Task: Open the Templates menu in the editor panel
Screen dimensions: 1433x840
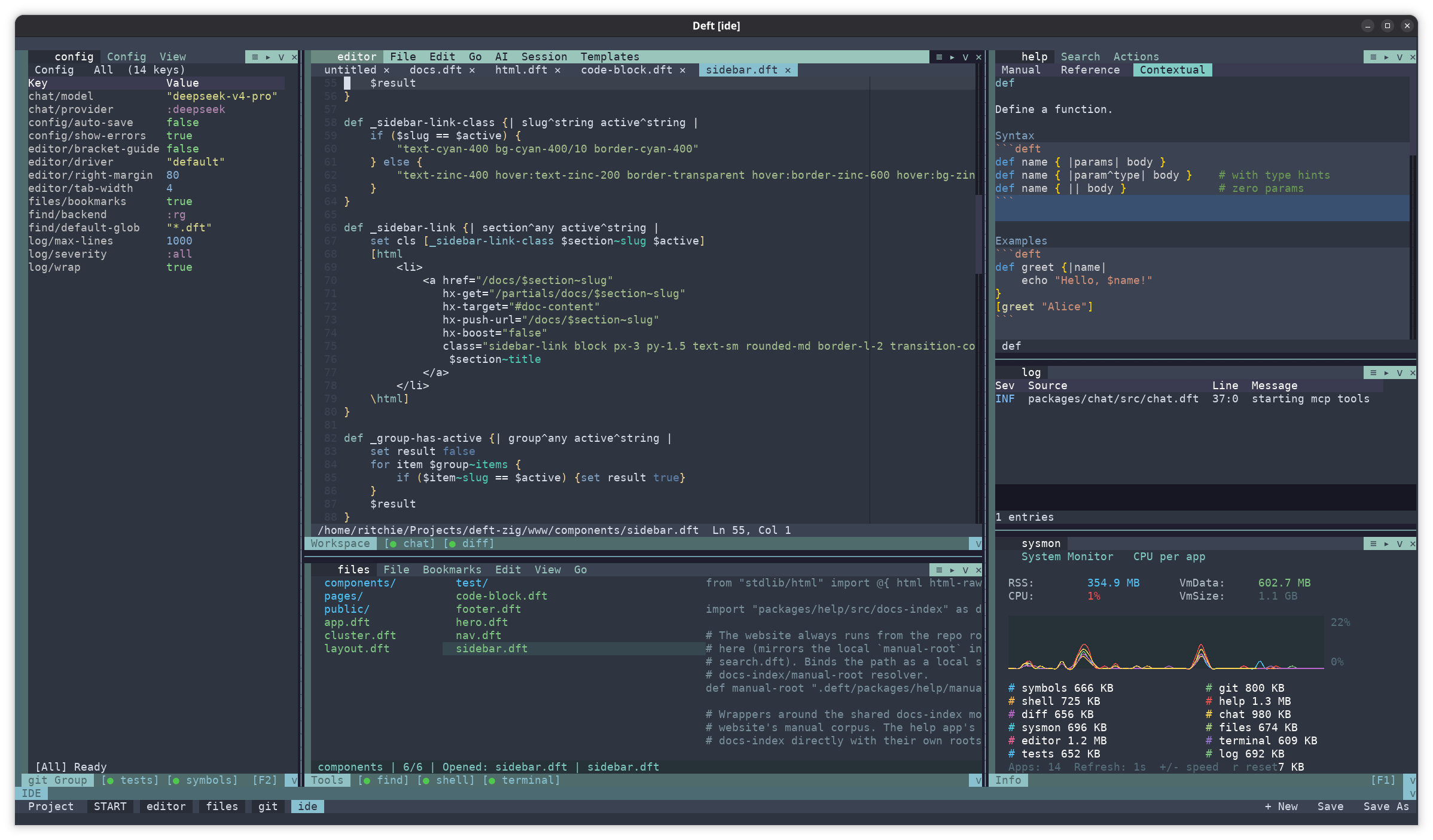Action: coord(610,57)
